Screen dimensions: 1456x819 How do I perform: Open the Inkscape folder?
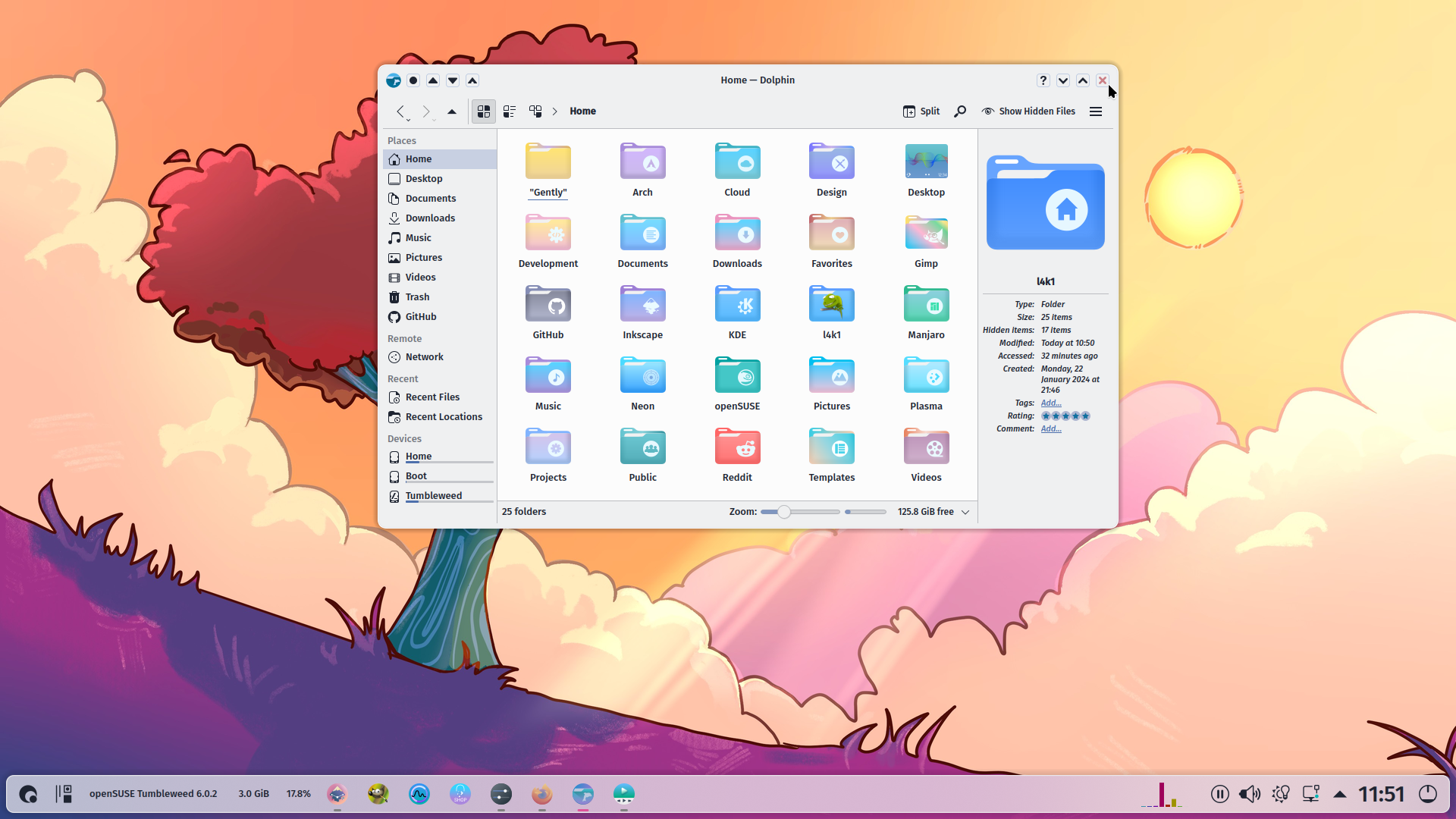tap(642, 313)
